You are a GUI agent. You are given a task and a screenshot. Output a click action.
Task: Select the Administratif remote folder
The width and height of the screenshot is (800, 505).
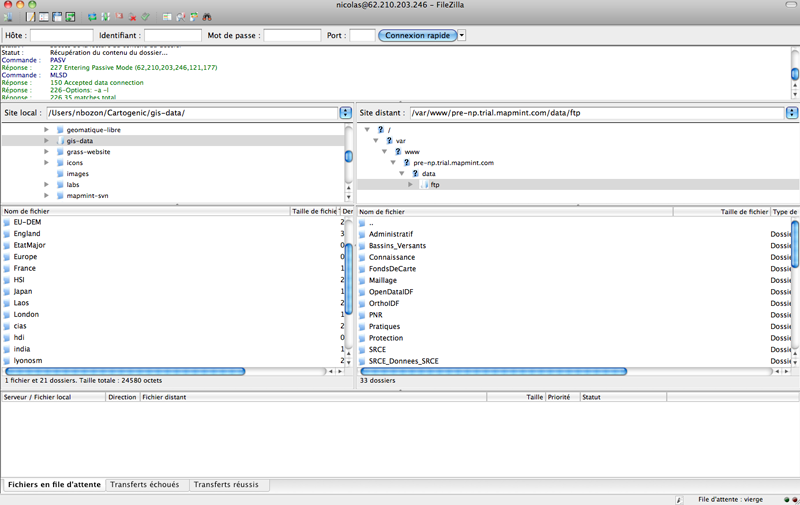coord(391,234)
